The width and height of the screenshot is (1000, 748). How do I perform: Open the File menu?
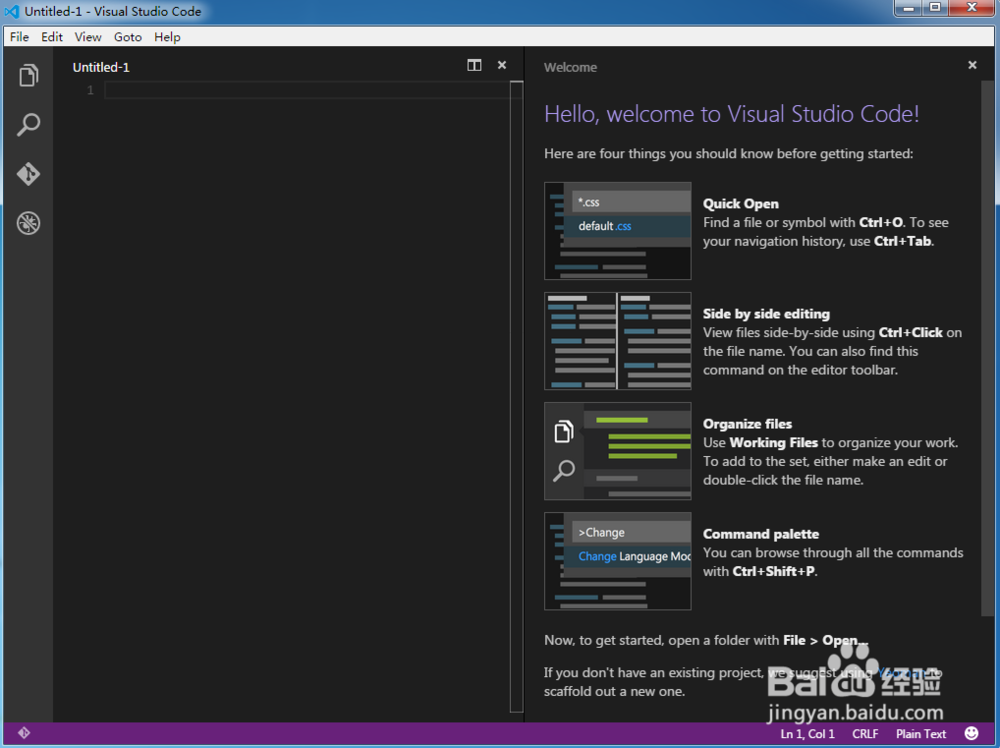click(19, 37)
